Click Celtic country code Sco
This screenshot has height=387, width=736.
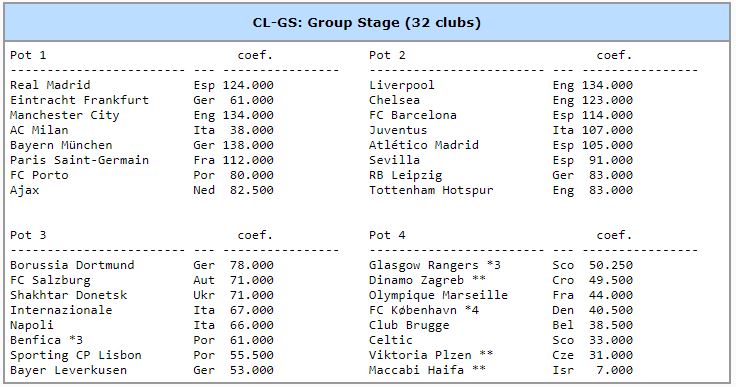click(x=563, y=340)
